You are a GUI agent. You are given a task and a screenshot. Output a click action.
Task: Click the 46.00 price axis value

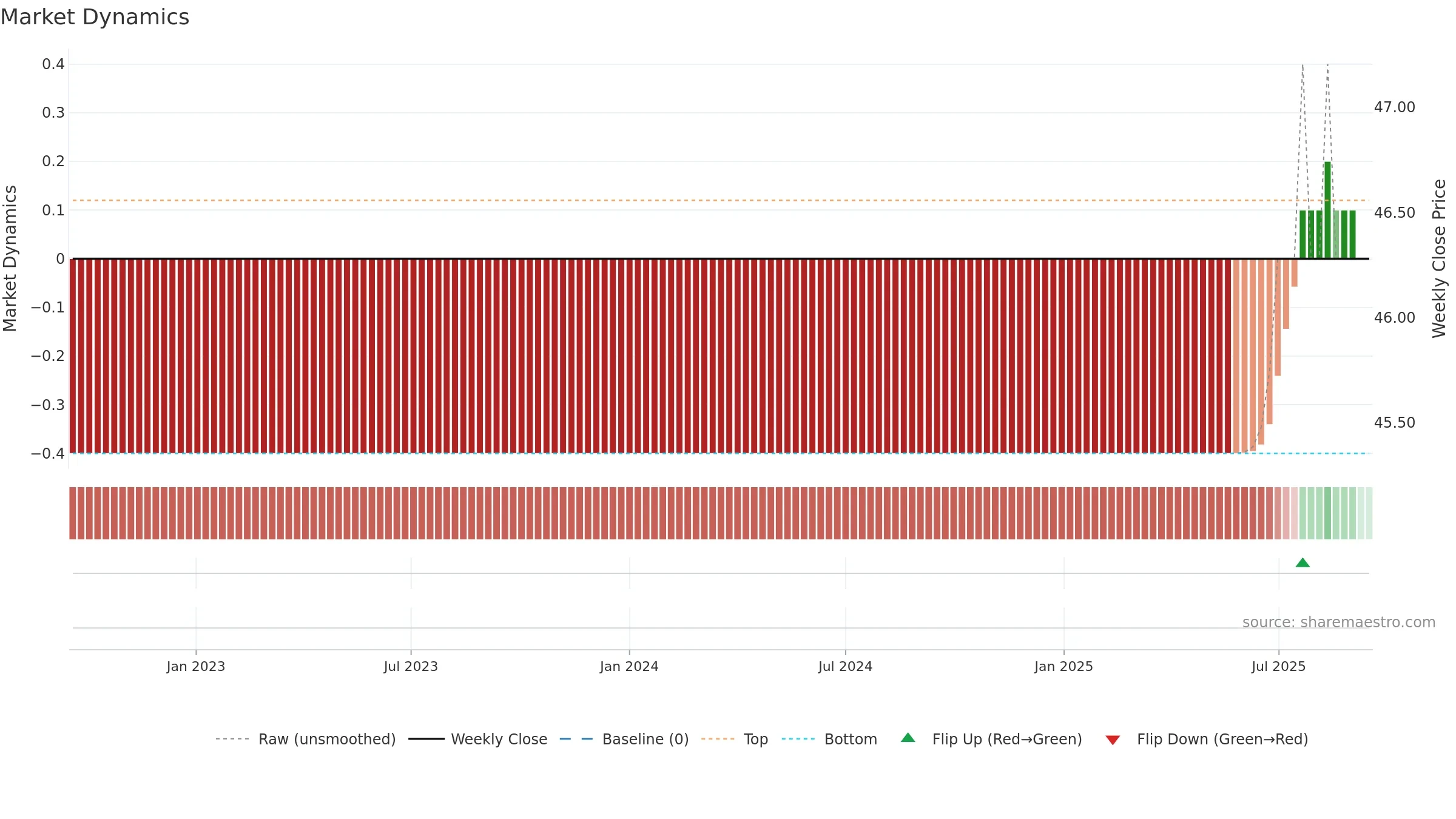(1394, 318)
